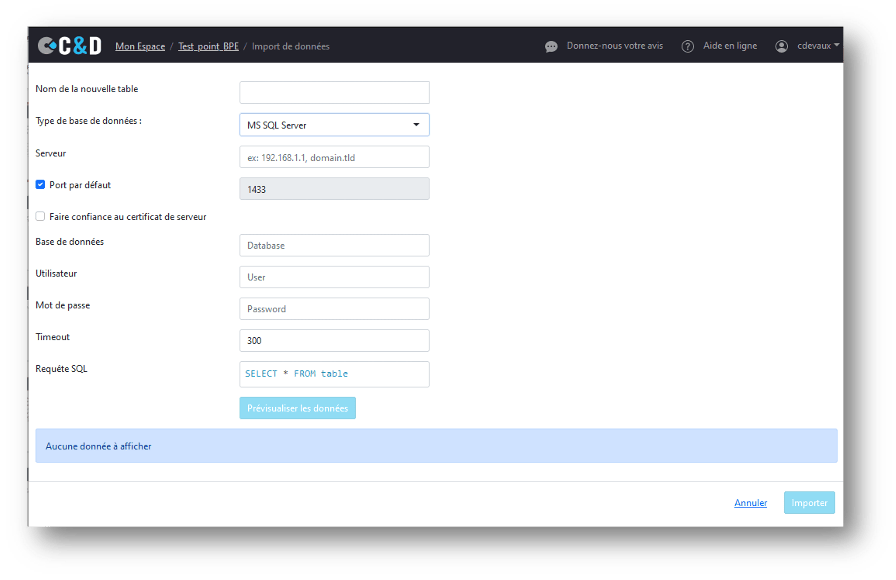The width and height of the screenshot is (896, 580).
Task: Click the feedback speech bubble icon
Action: (551, 47)
